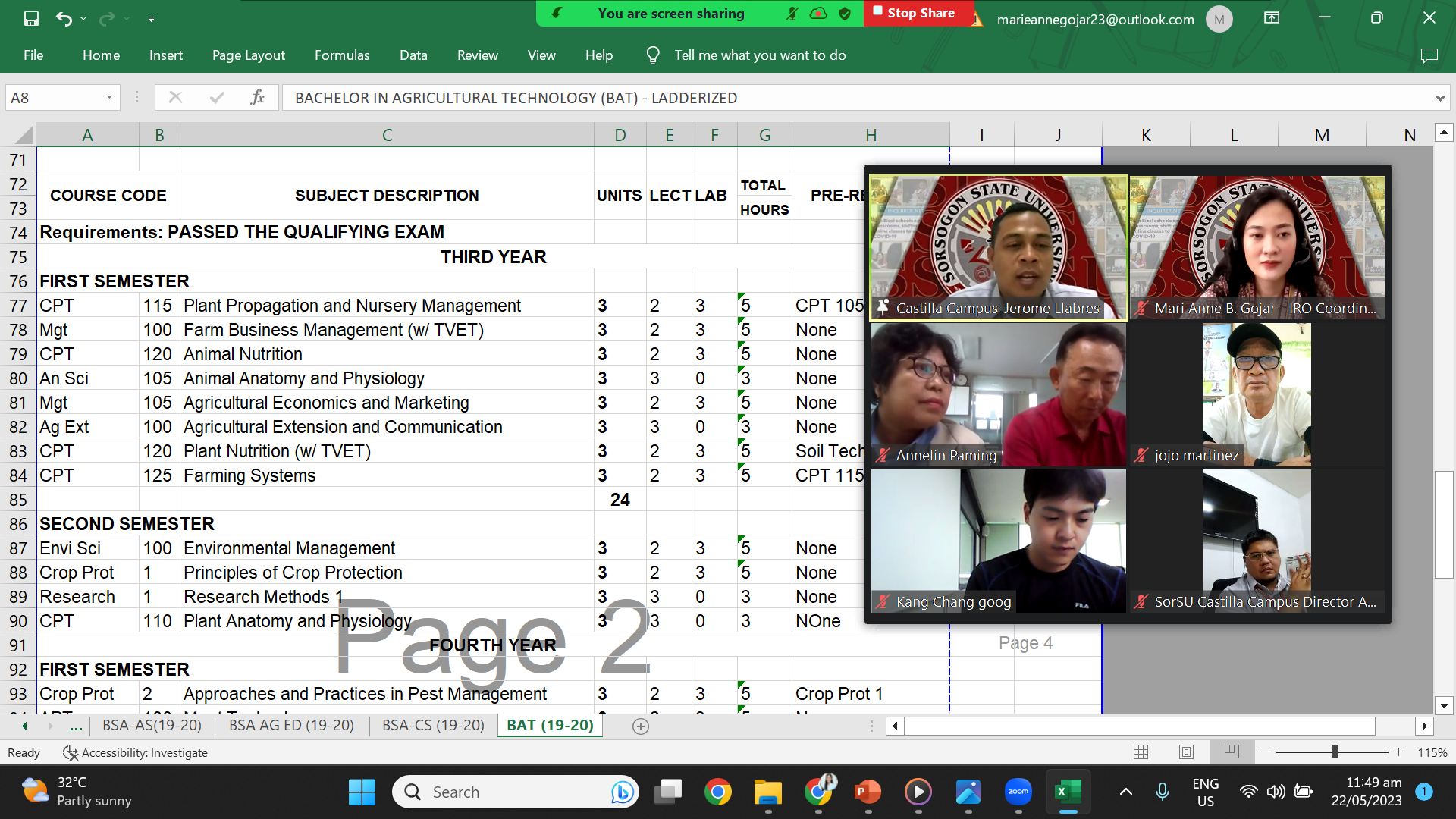Click the Save icon in title bar
This screenshot has height=819, width=1456.
click(31, 18)
